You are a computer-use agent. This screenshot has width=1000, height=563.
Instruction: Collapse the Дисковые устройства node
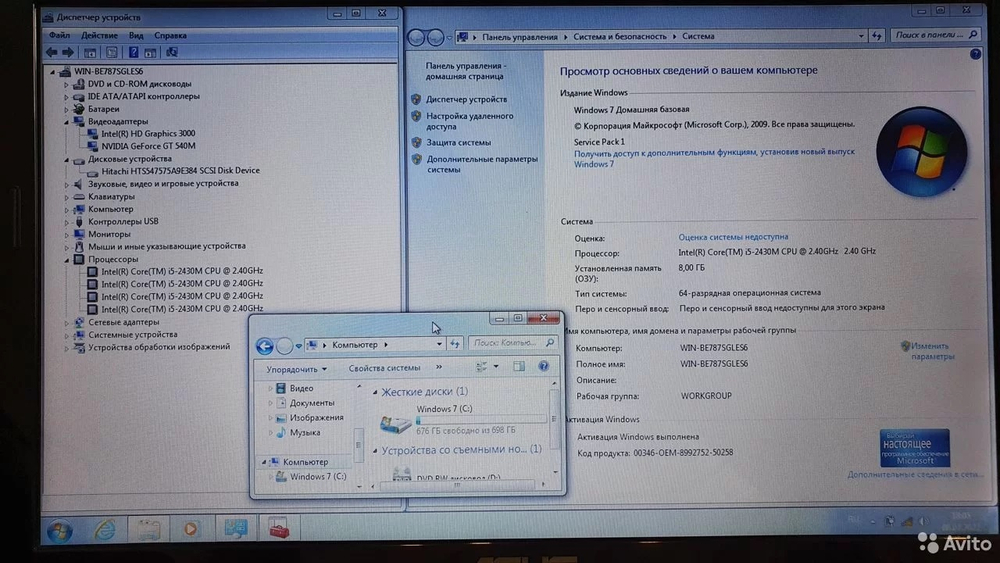66,159
